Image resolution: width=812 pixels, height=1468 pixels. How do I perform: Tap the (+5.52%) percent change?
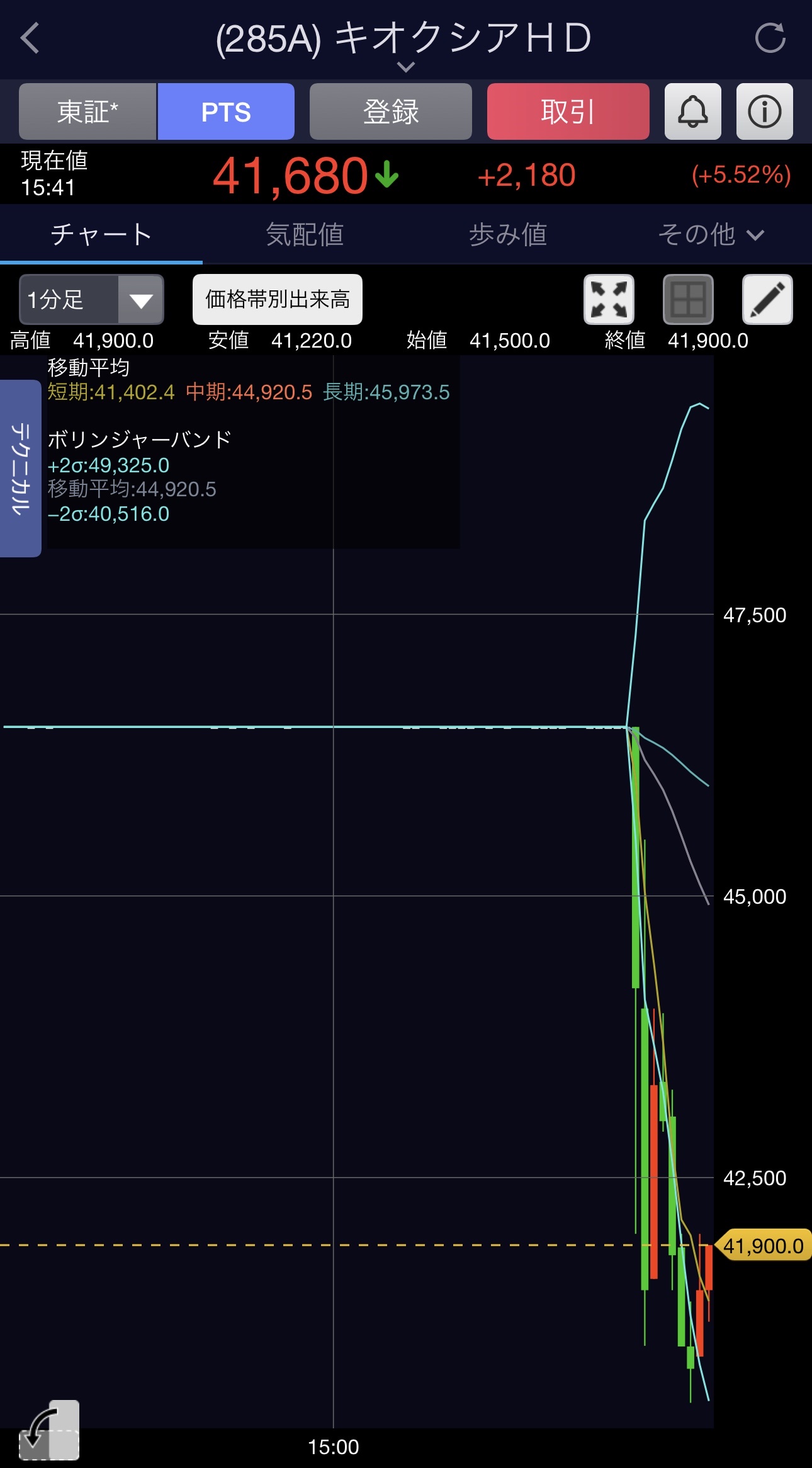(x=741, y=174)
